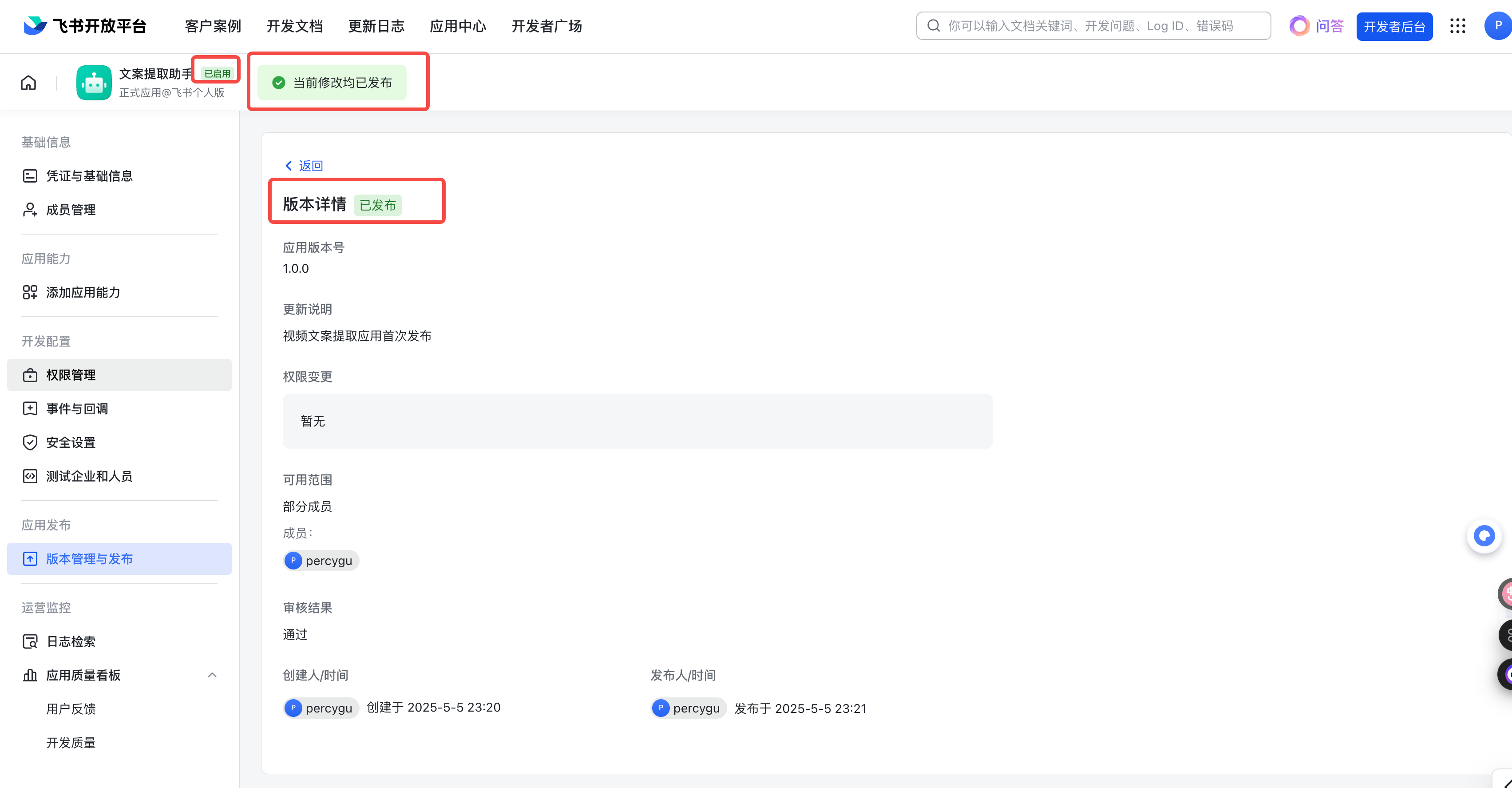Click the 部分成员 availability text

(307, 506)
